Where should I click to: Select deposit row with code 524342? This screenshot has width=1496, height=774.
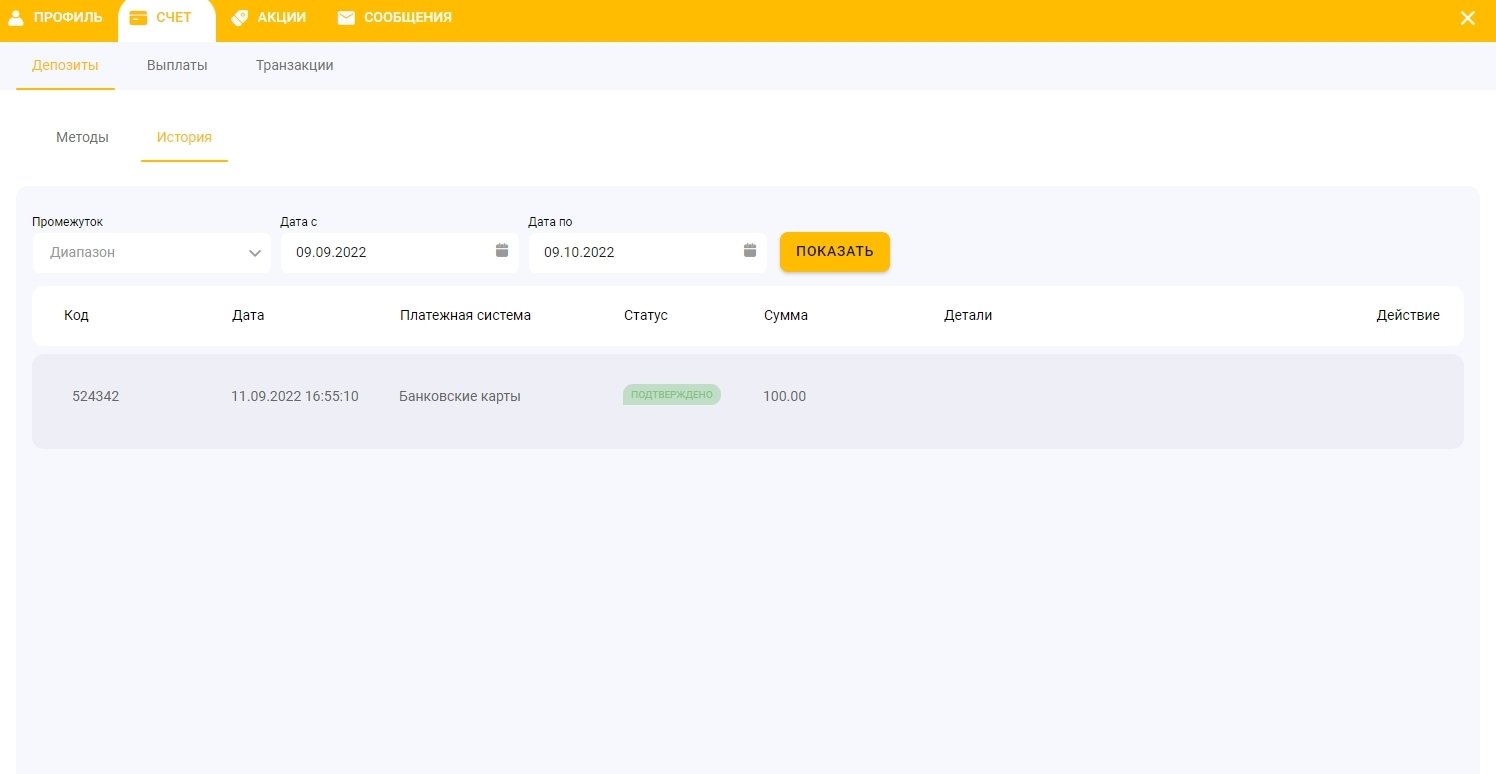pos(96,397)
